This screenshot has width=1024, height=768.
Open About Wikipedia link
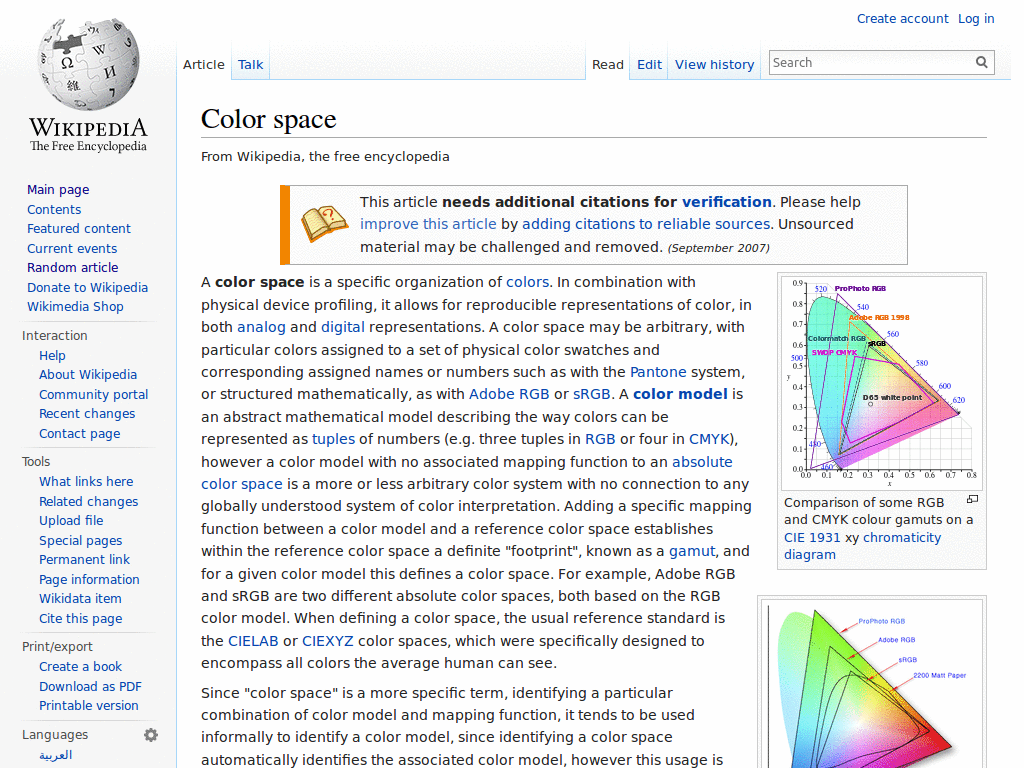click(88, 374)
